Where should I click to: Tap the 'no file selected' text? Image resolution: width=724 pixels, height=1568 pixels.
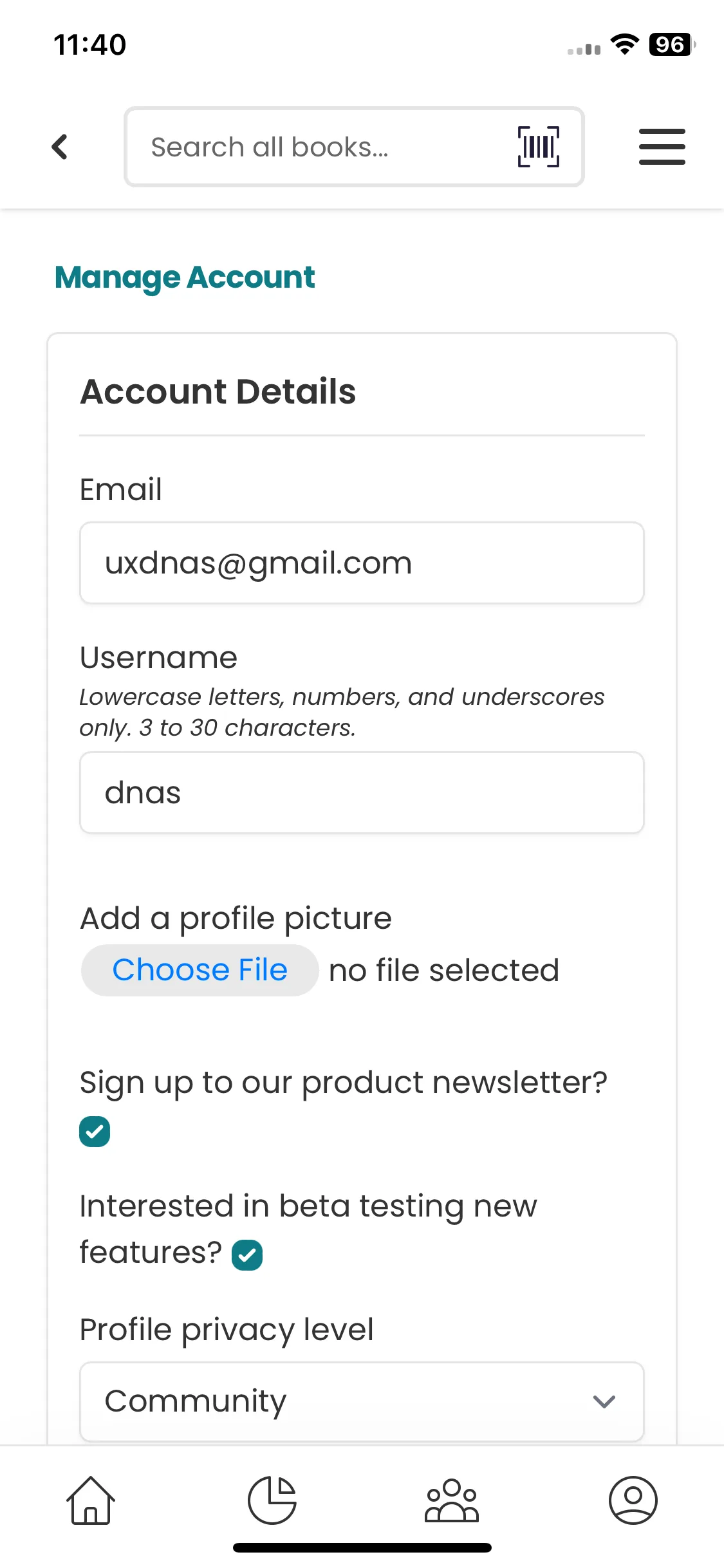[x=443, y=970]
